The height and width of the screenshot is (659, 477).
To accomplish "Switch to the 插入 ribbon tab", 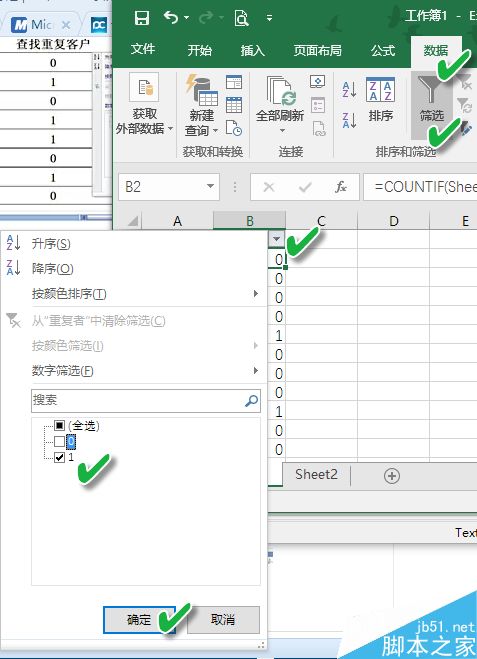I will [253, 50].
